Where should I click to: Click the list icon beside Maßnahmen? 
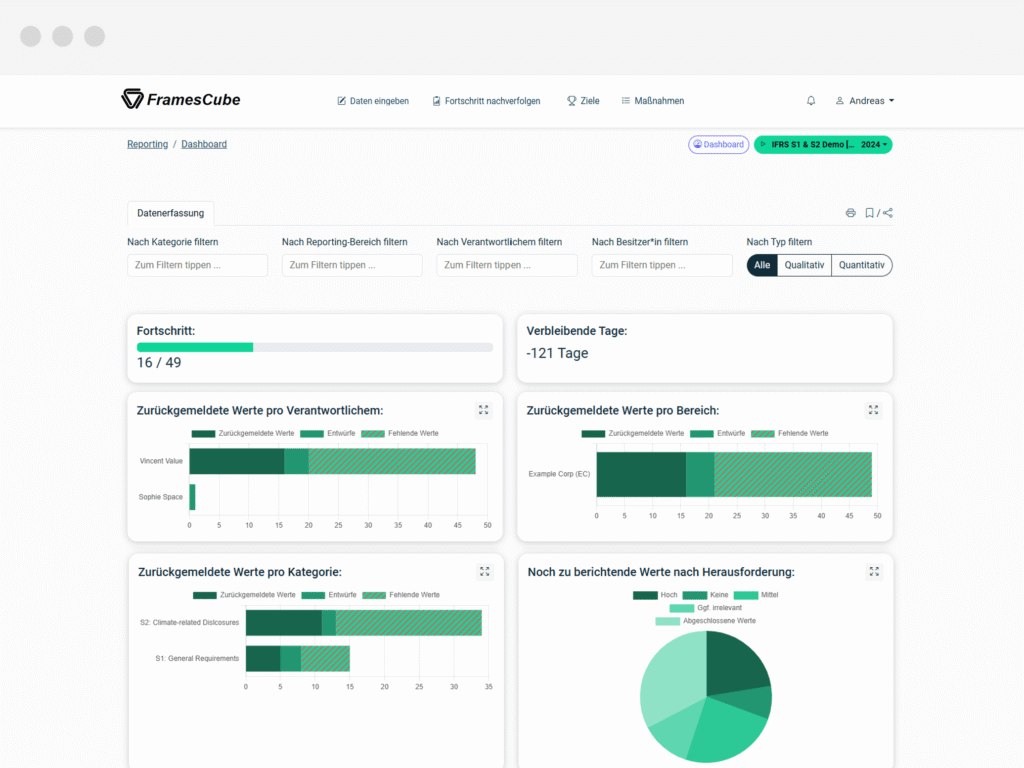[x=626, y=101]
